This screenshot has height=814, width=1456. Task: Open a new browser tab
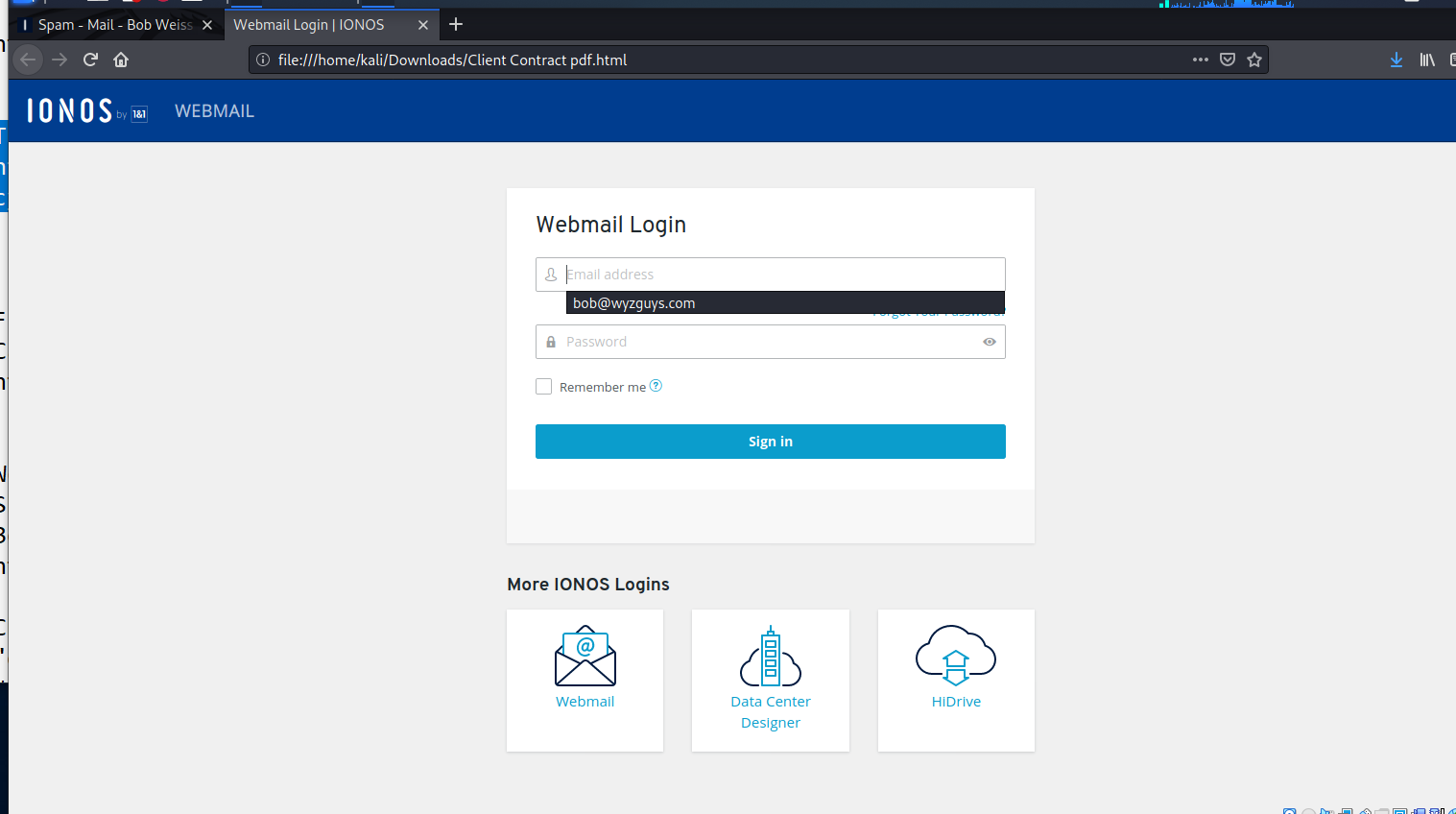coord(456,25)
